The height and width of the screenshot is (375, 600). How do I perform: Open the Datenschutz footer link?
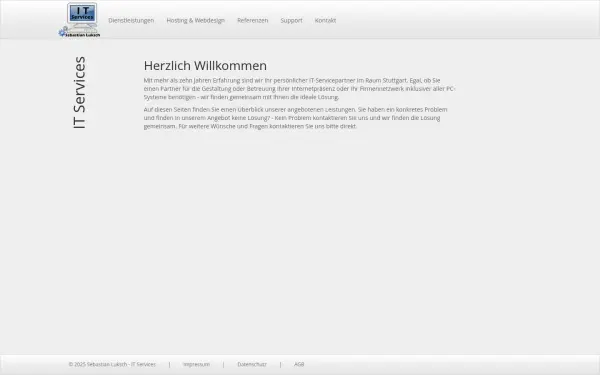point(252,364)
